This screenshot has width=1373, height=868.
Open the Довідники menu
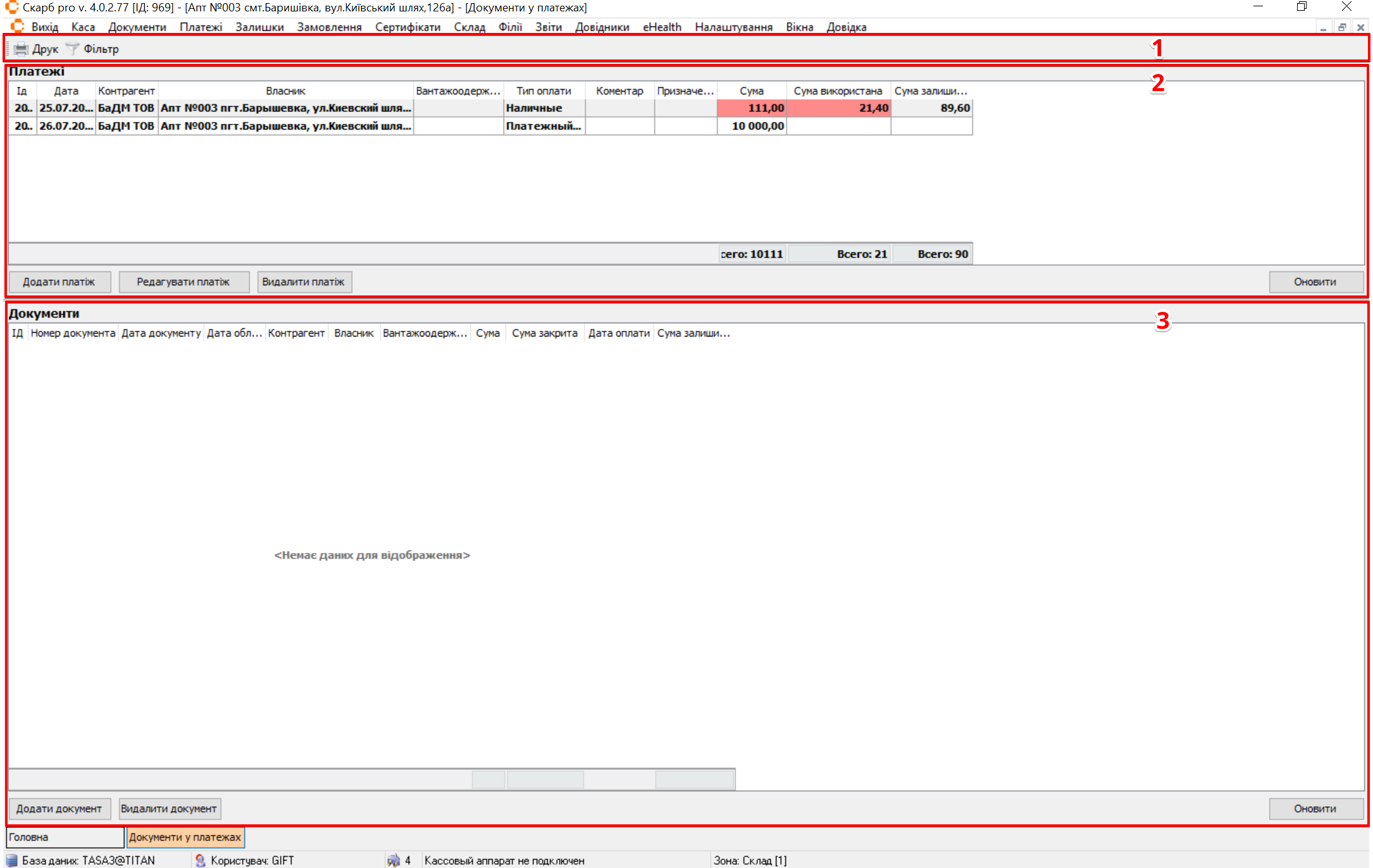click(602, 27)
